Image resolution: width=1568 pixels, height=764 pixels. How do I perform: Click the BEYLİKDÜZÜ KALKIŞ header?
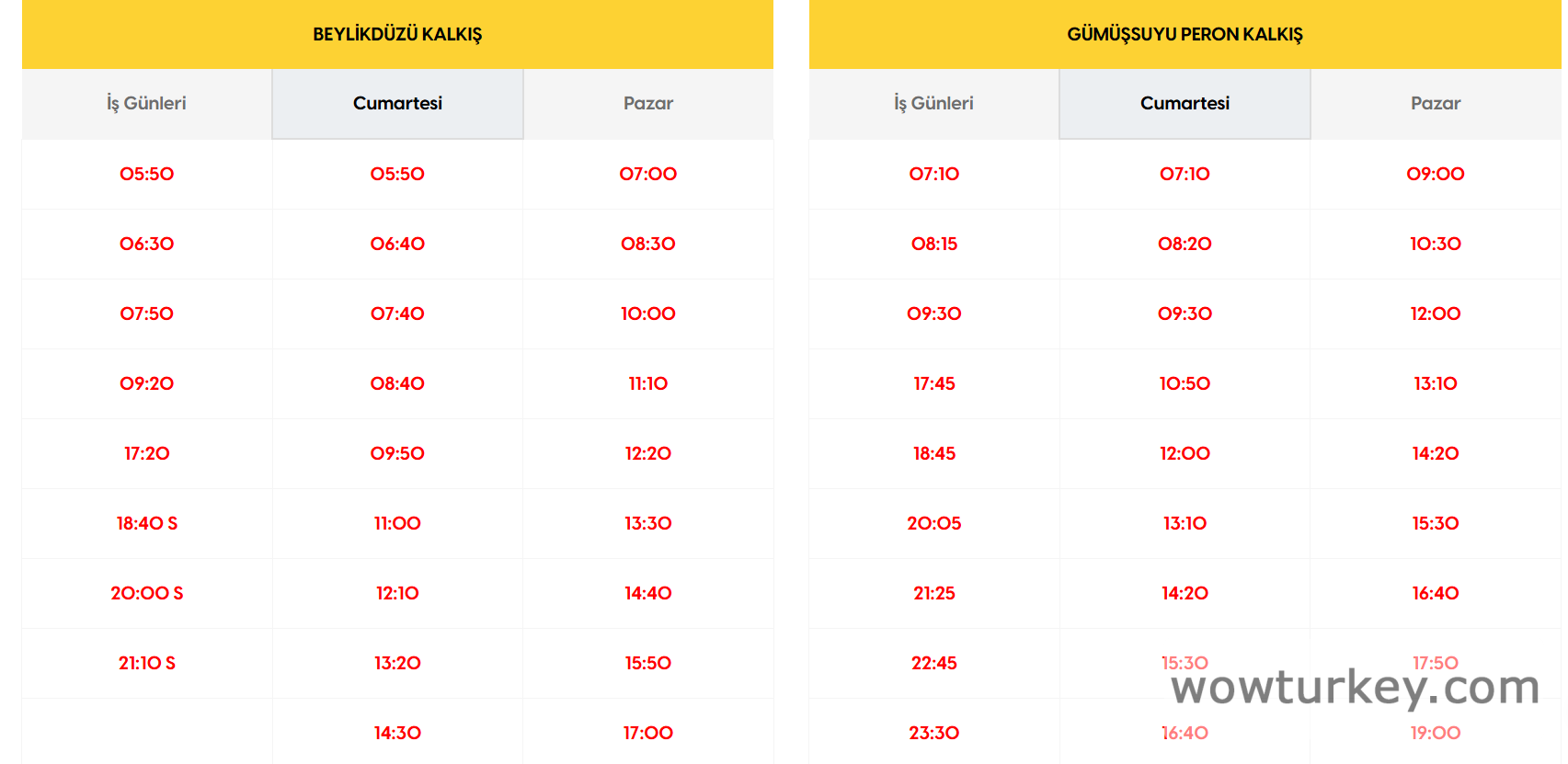[x=397, y=34]
